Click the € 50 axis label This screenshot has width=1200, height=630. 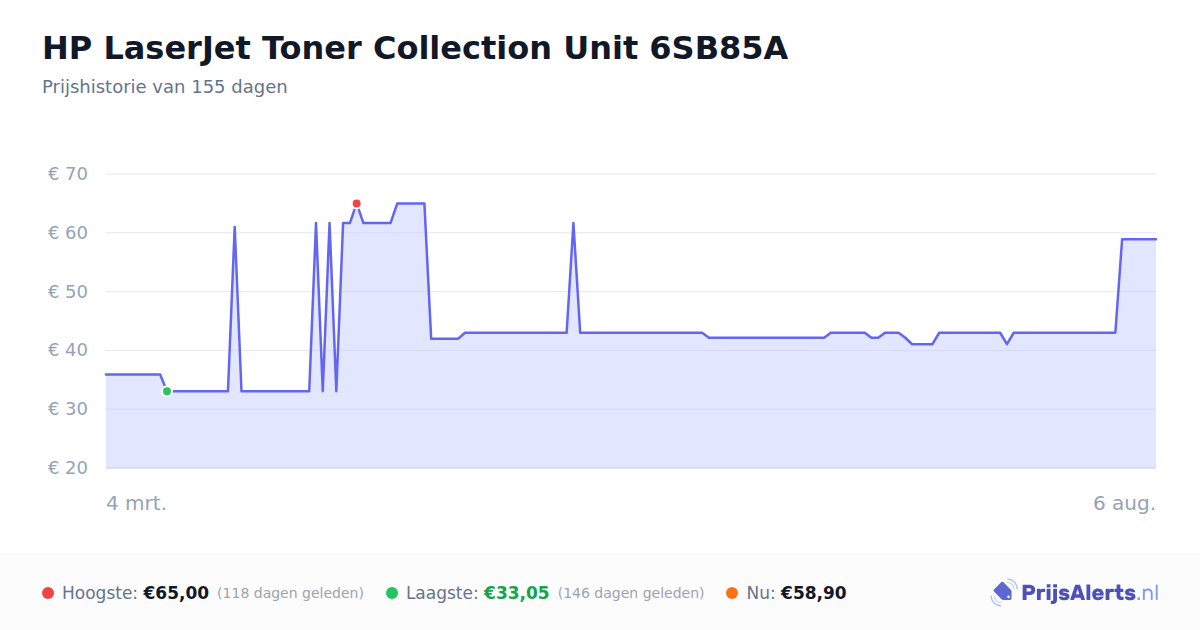[68, 292]
